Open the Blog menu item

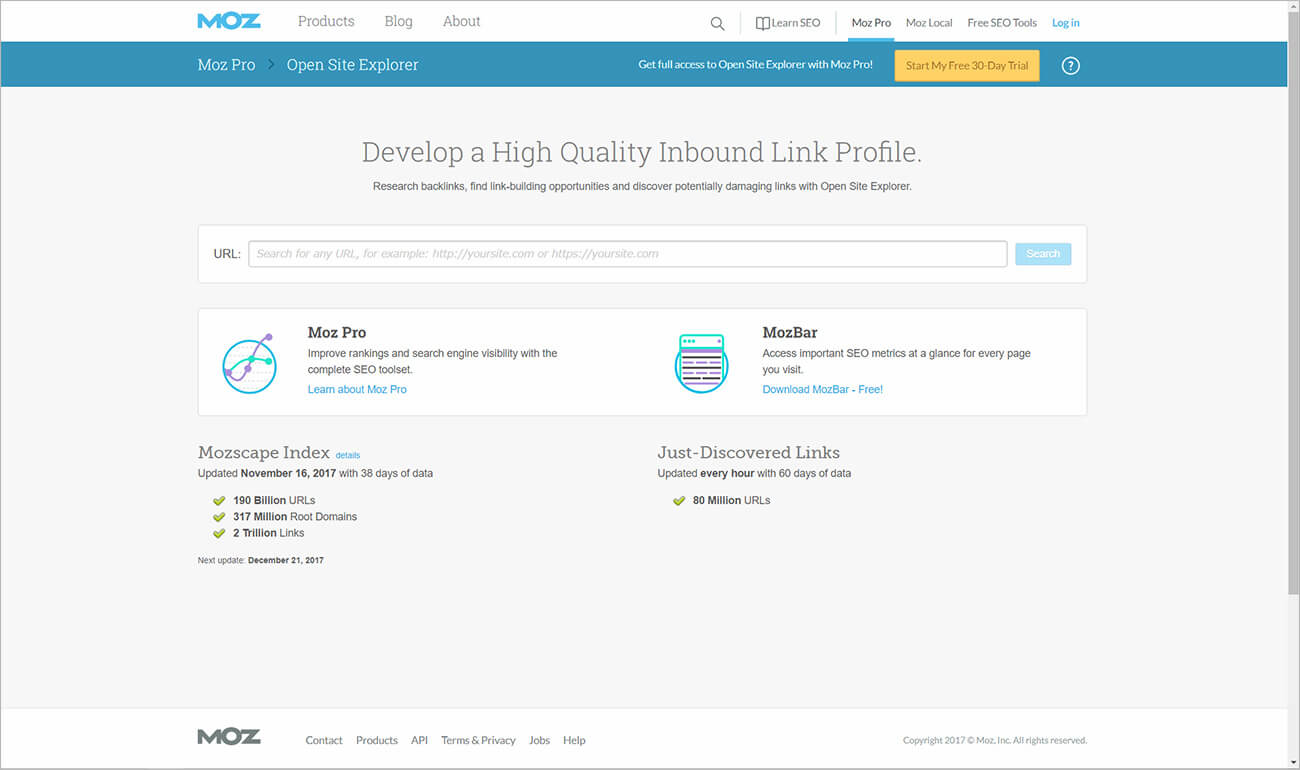[x=398, y=21]
